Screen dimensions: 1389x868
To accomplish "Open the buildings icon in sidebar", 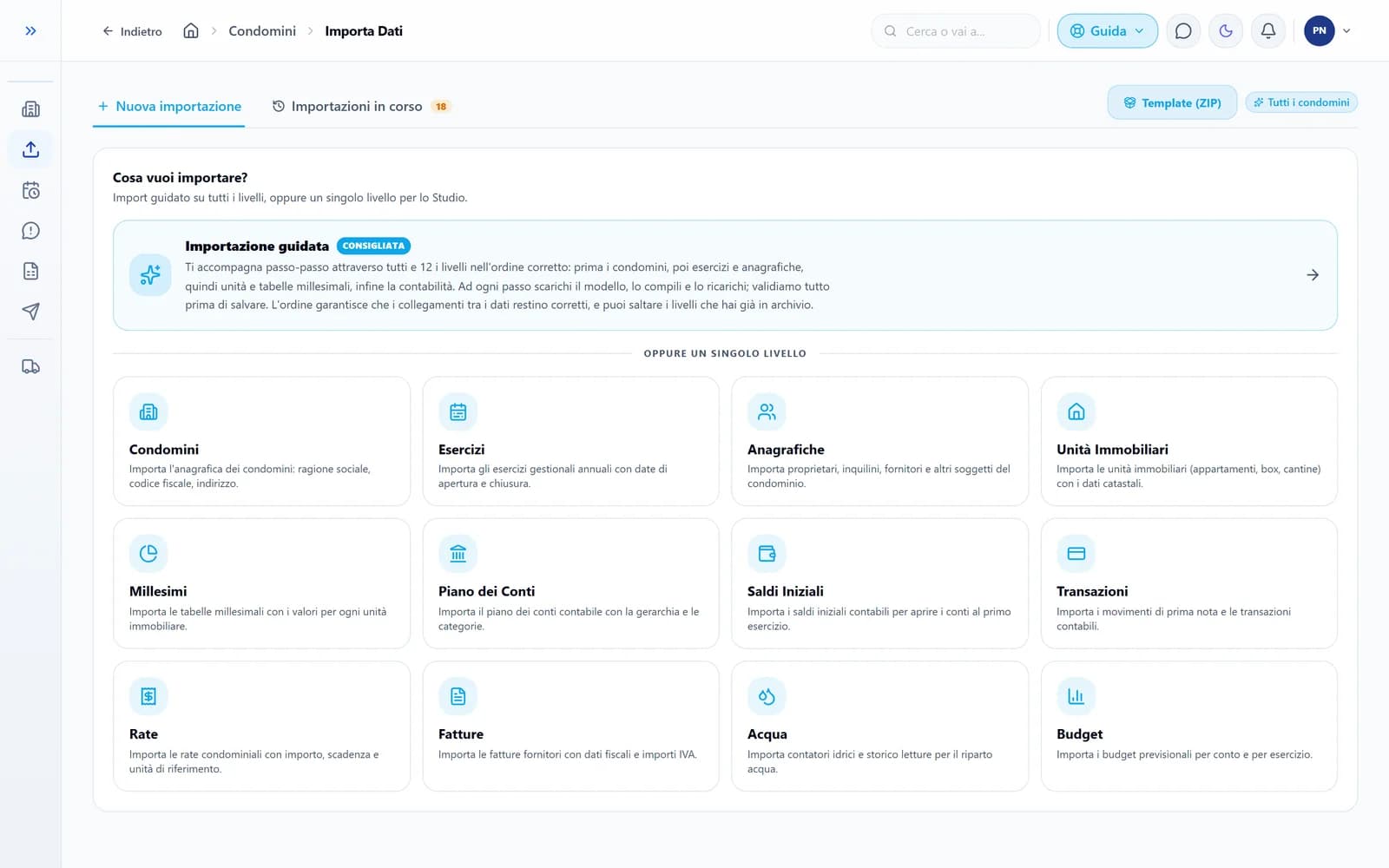I will click(30, 109).
